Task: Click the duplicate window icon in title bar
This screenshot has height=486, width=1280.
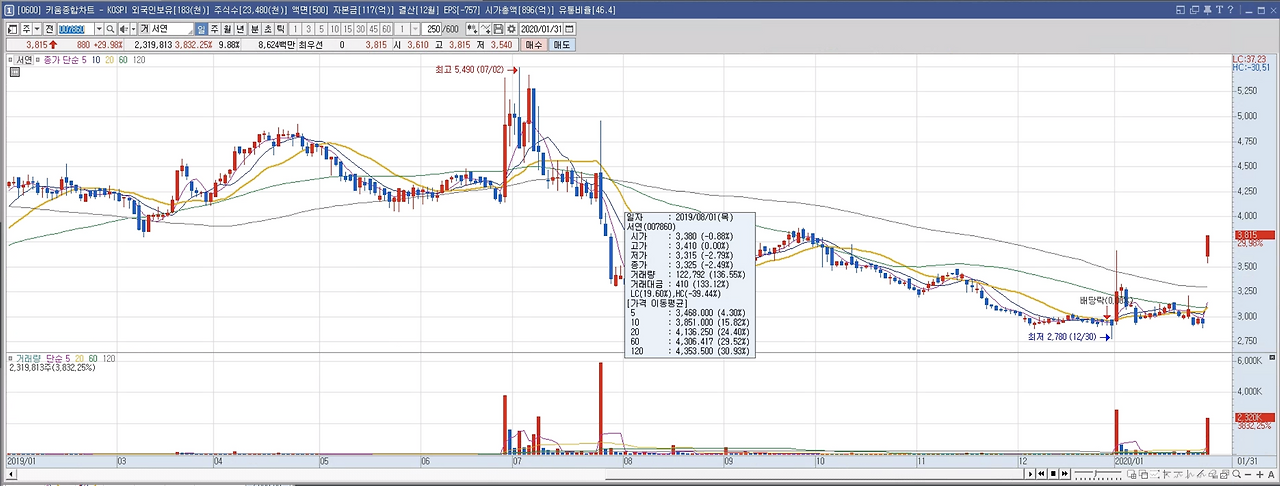Action: pyautogui.click(x=1194, y=10)
